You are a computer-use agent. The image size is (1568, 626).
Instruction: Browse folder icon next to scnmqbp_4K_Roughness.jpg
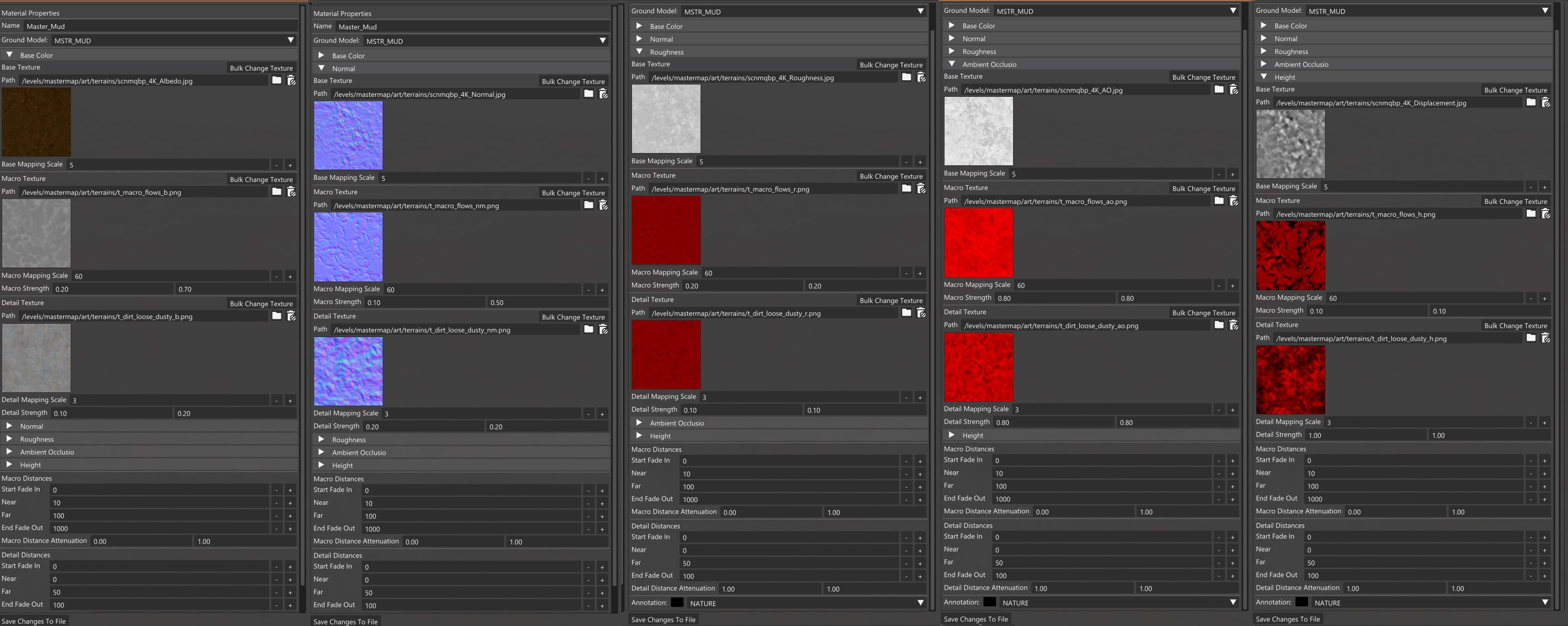(907, 77)
